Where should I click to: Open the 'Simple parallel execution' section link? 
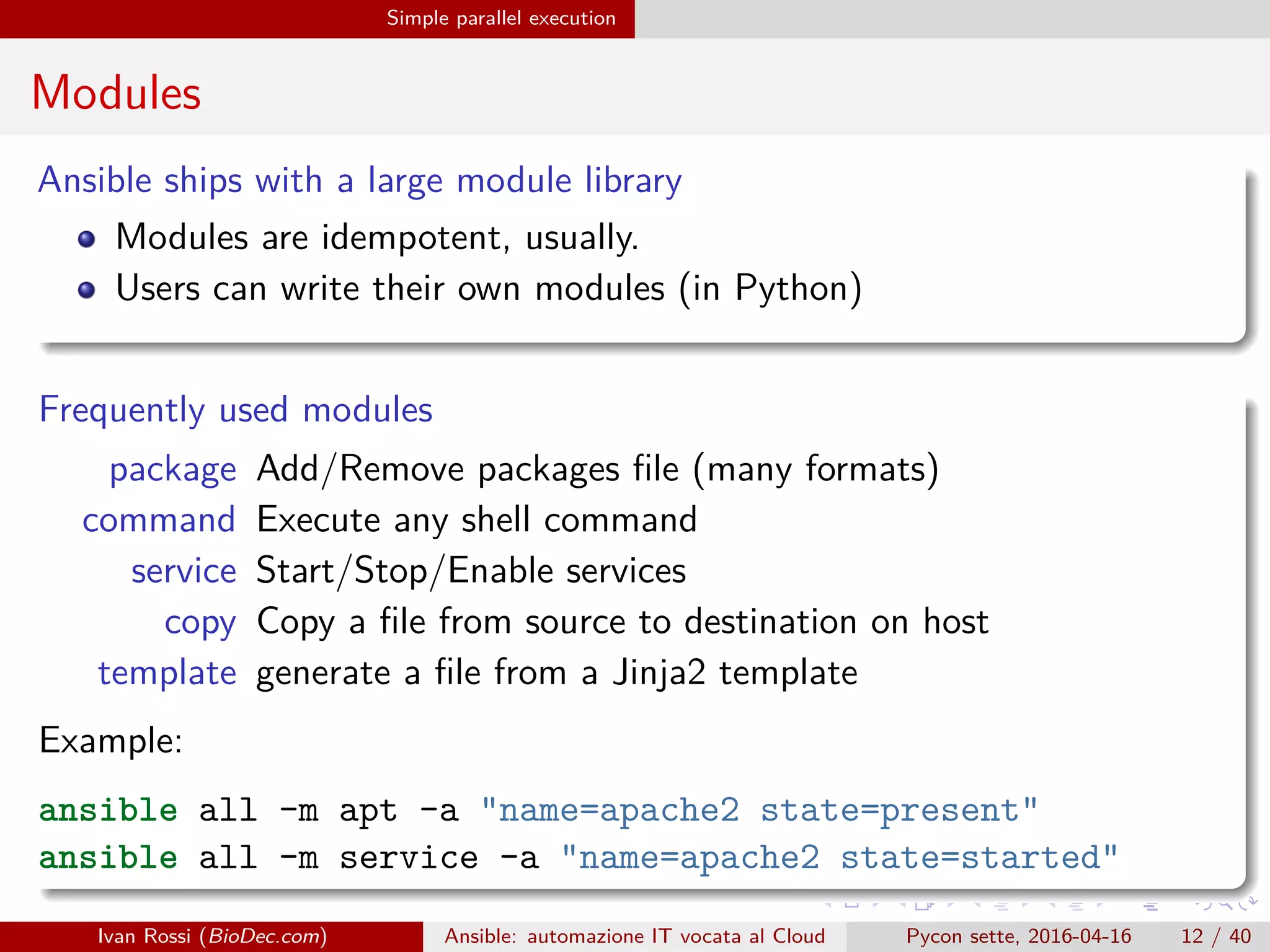(501, 18)
